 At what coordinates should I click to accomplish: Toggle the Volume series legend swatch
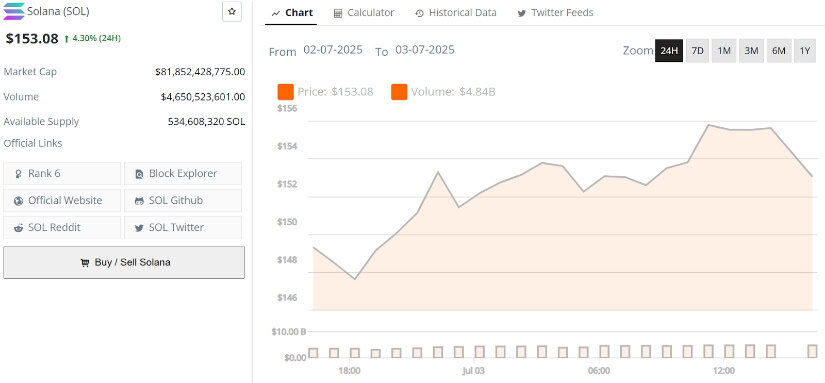399,92
